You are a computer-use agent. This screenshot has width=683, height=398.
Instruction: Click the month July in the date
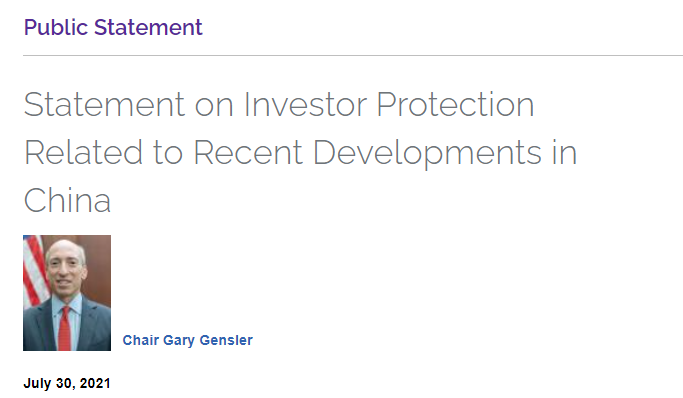[37, 383]
